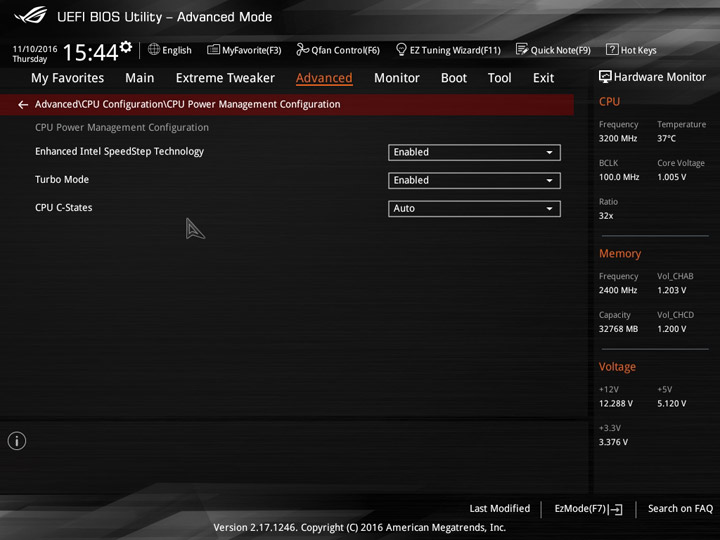Click Search on FAQ

[680, 508]
